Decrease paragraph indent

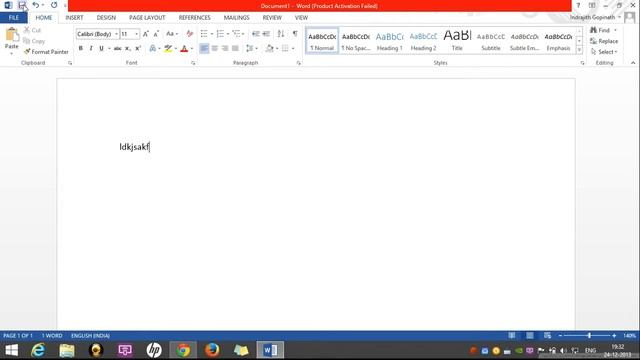tap(256, 34)
